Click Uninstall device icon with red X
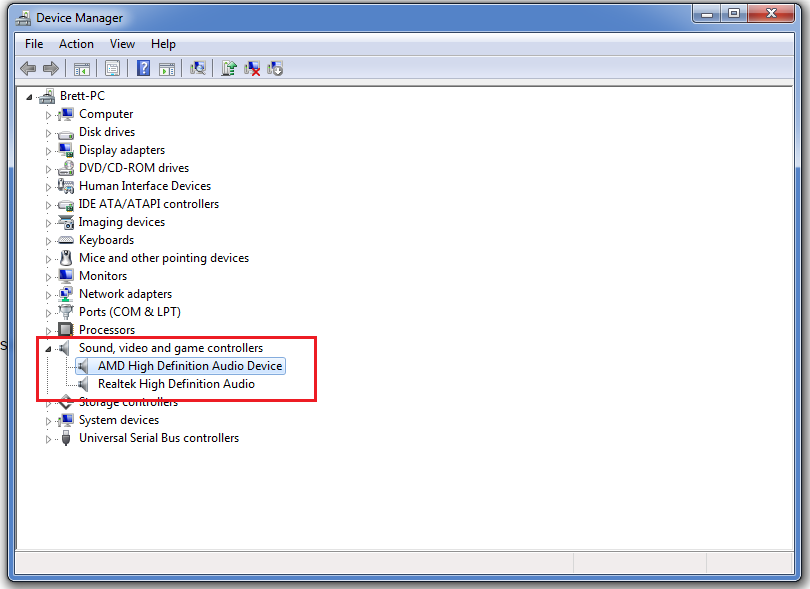The image size is (810, 589). [x=252, y=68]
